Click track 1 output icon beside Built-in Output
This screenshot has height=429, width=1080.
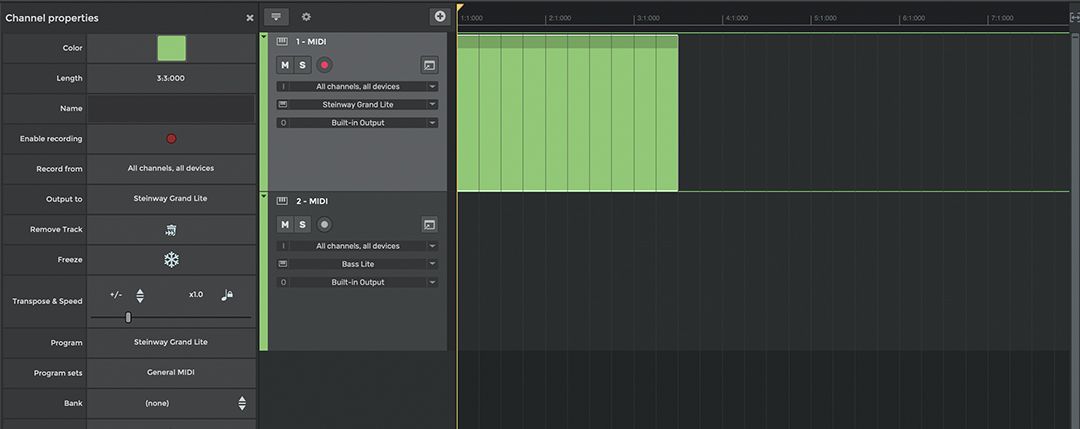(x=283, y=123)
